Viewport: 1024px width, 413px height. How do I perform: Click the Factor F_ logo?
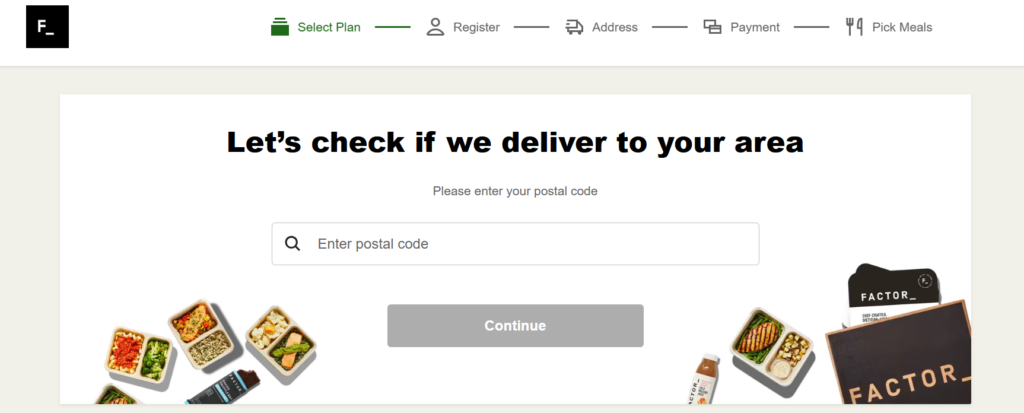tap(47, 27)
